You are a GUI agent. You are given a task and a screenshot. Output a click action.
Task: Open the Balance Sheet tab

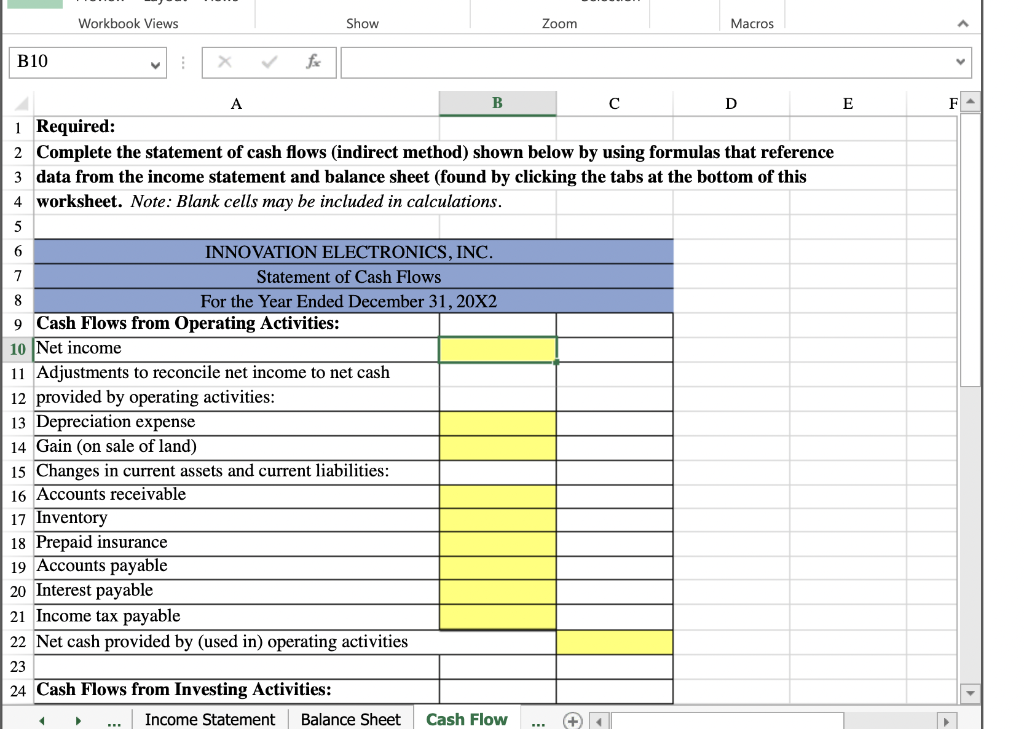click(351, 719)
